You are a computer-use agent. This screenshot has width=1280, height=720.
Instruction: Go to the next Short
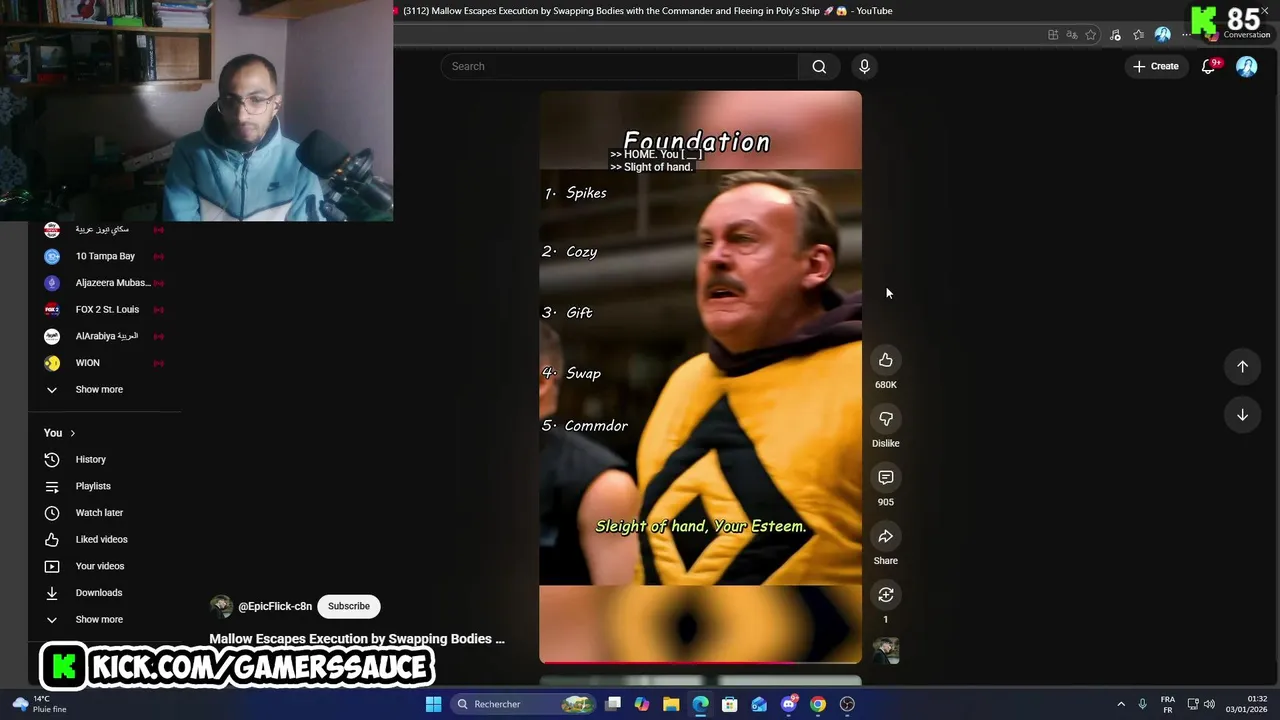(1242, 415)
